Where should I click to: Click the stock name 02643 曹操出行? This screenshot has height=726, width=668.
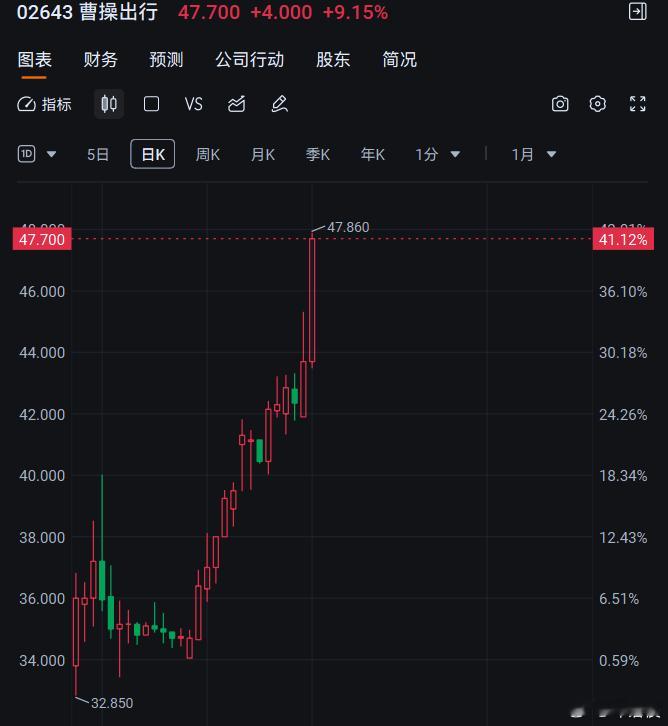87,12
